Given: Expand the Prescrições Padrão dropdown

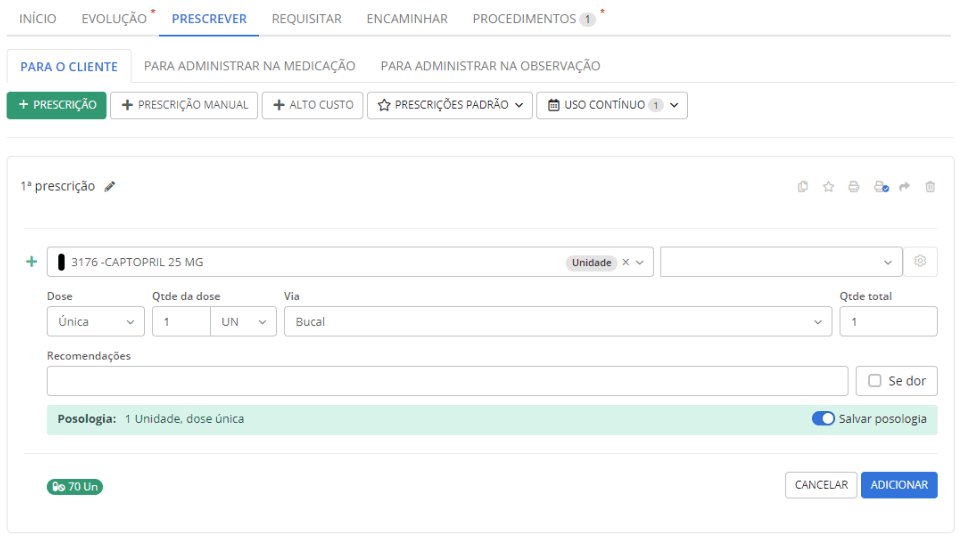Looking at the screenshot, I should (450, 105).
